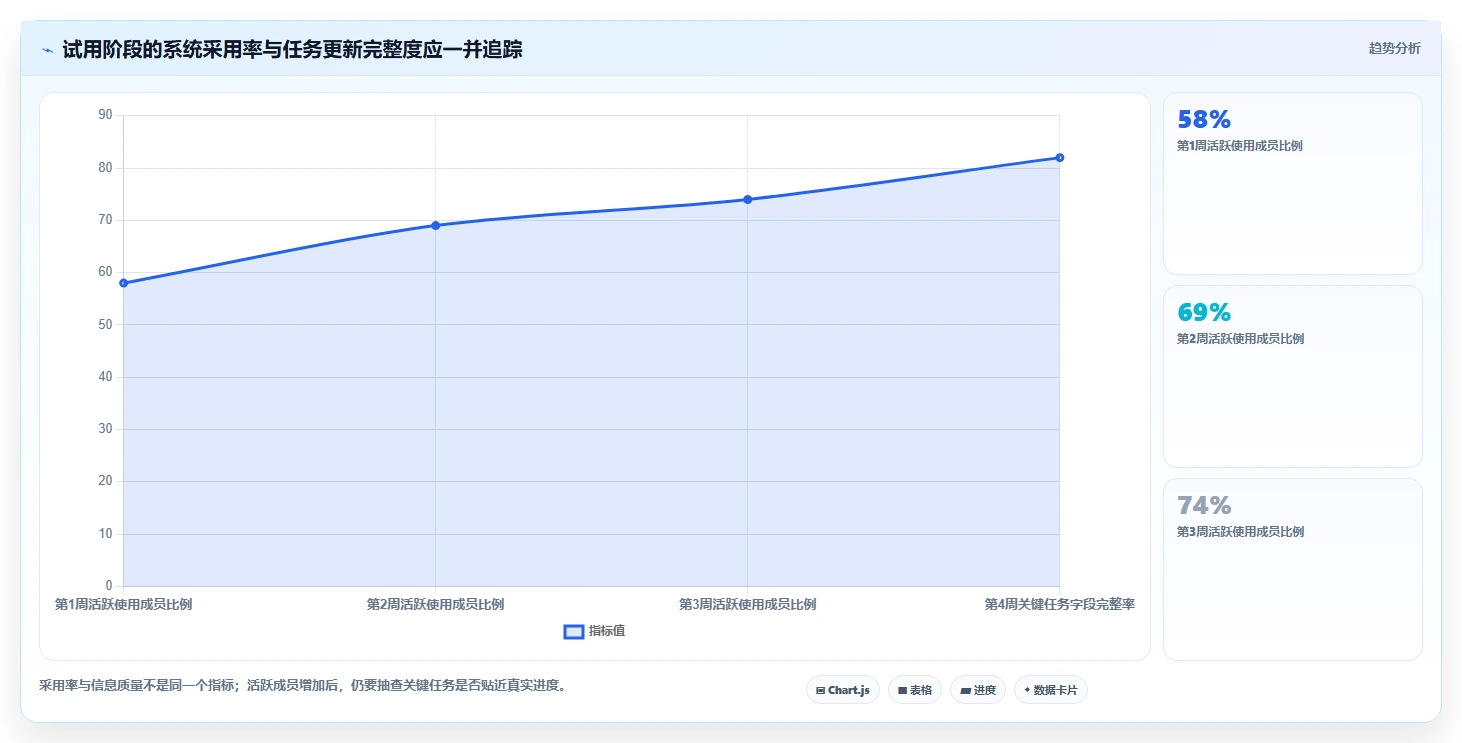Click the trend icon before the panel title
The width and height of the screenshot is (1462, 743).
pyautogui.click(x=47, y=50)
